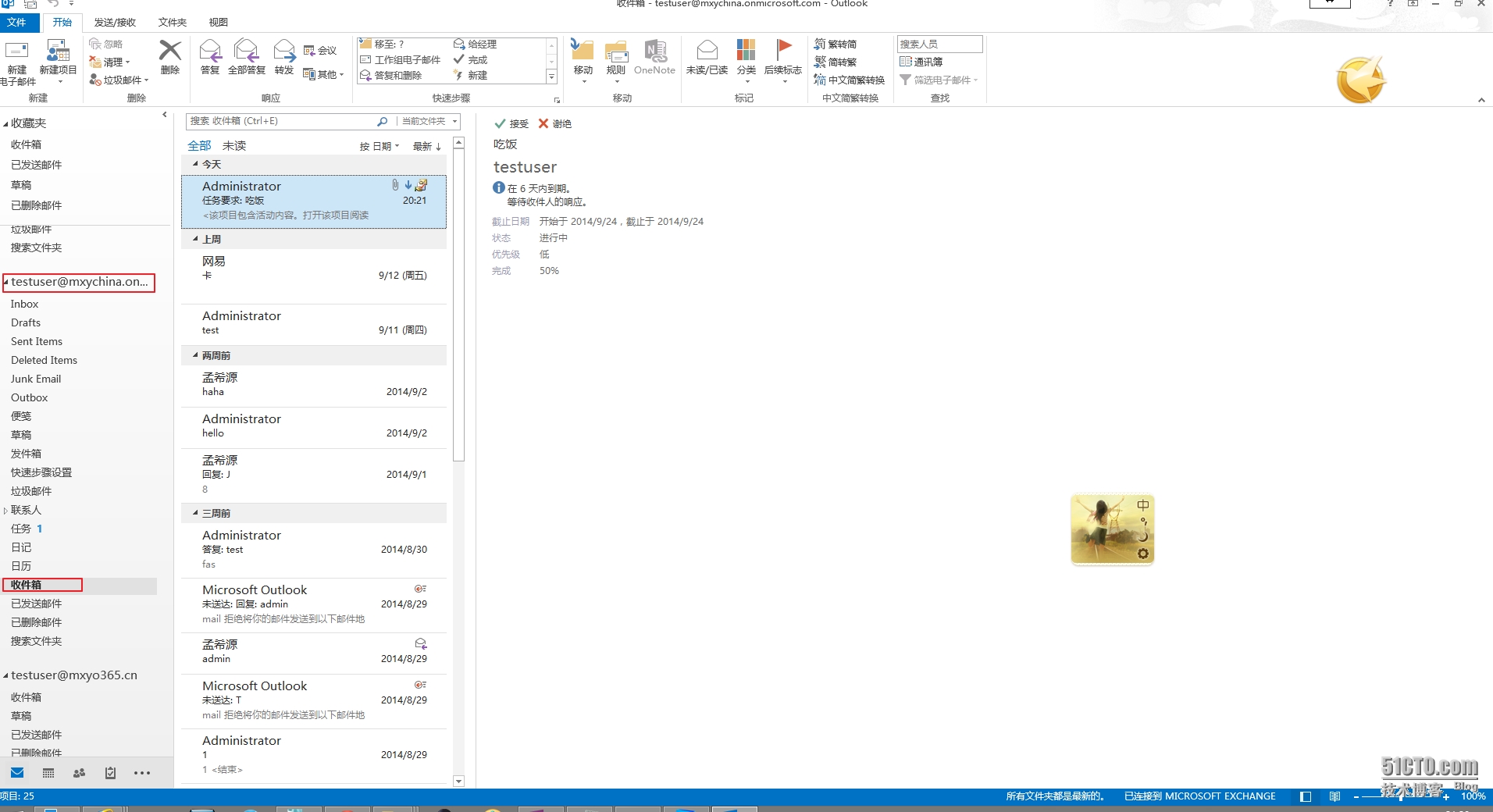Toggle sort order Newest (最新) arrow
1493x812 pixels.
(x=427, y=146)
